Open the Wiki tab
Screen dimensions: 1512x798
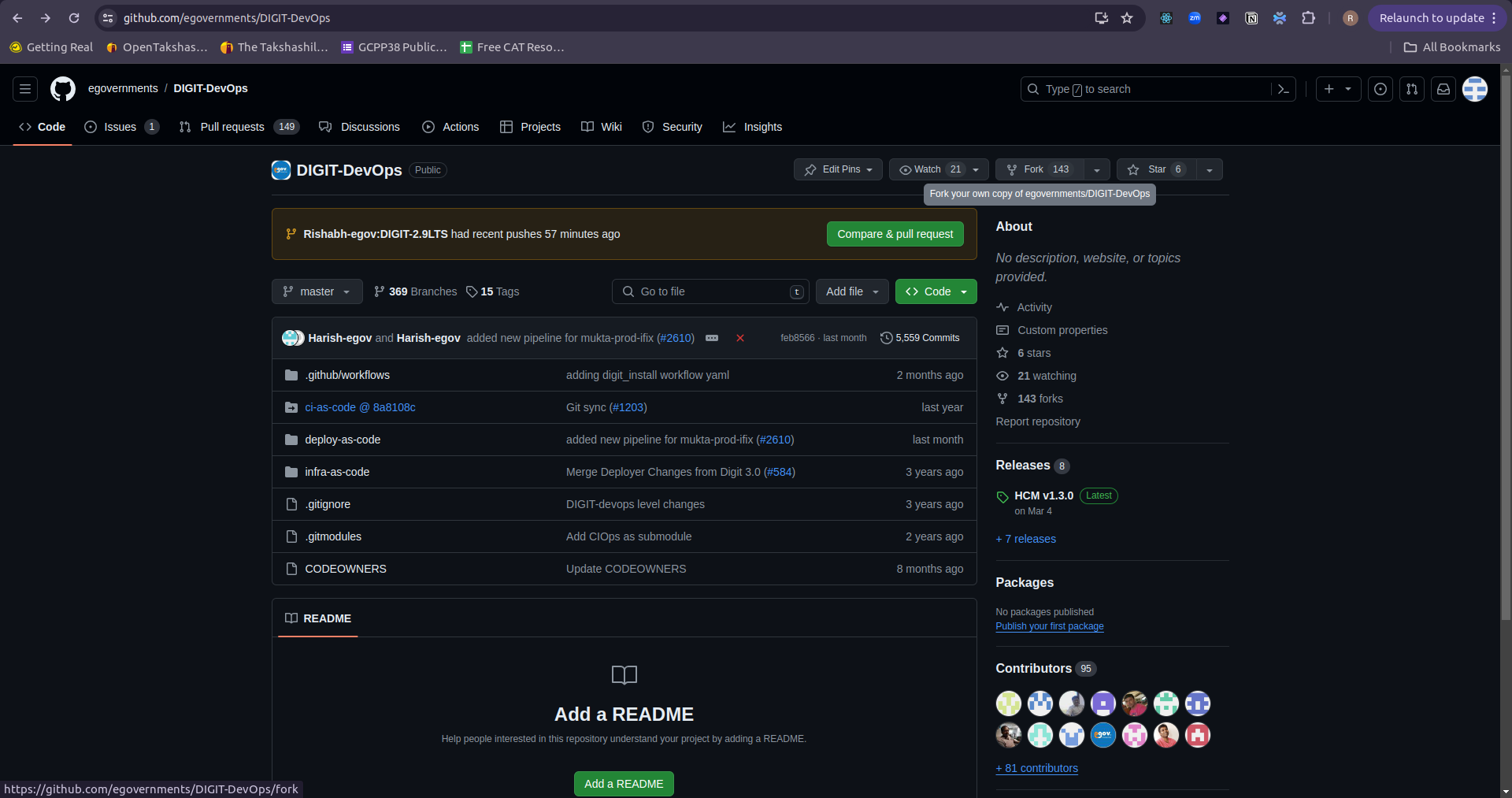tap(602, 127)
